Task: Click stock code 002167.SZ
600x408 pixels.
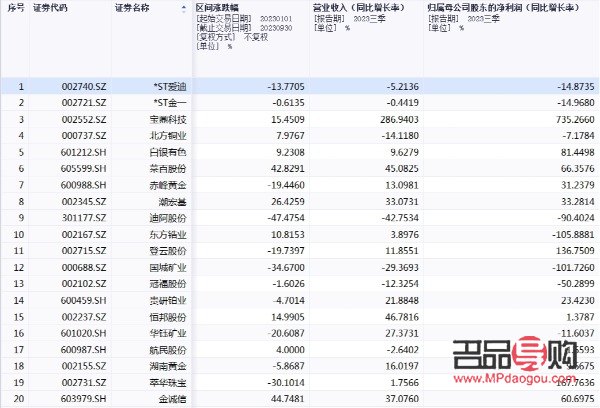Action: point(84,235)
